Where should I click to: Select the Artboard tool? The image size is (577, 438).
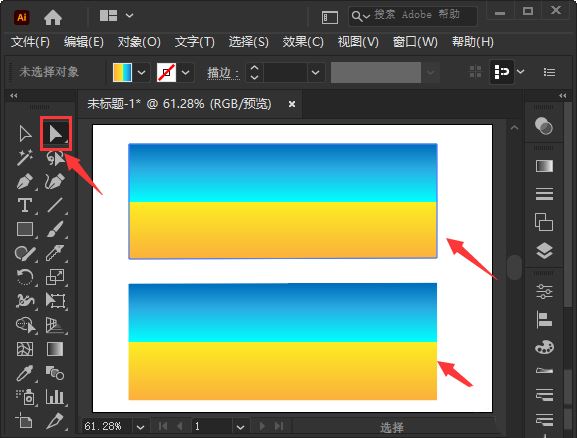pyautogui.click(x=24, y=421)
